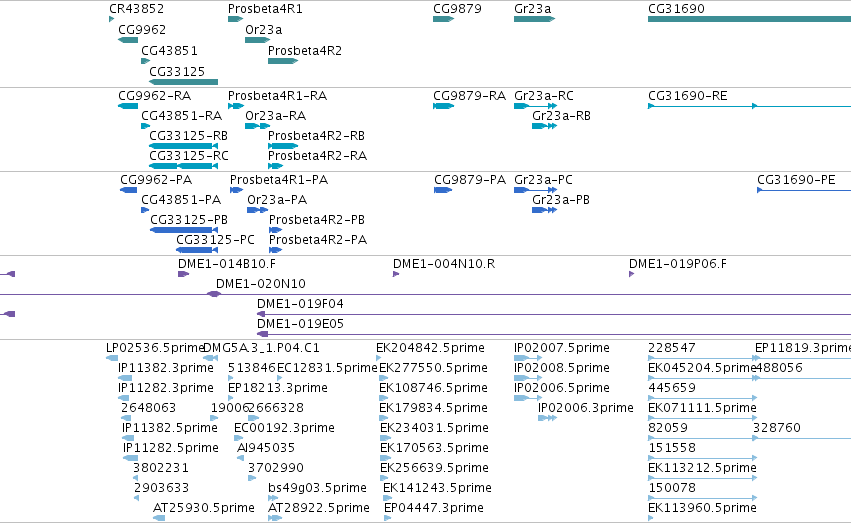851x523 pixels.
Task: Select protein Gr23a-PB
Action: coord(561,200)
